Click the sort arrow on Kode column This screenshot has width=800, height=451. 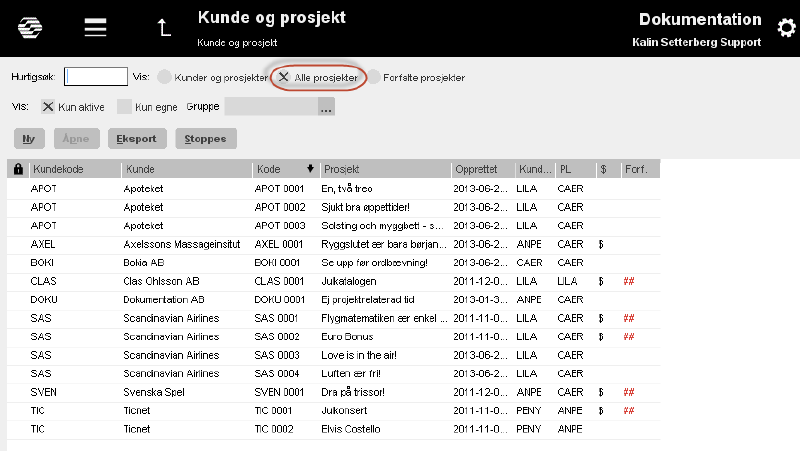tap(310, 169)
